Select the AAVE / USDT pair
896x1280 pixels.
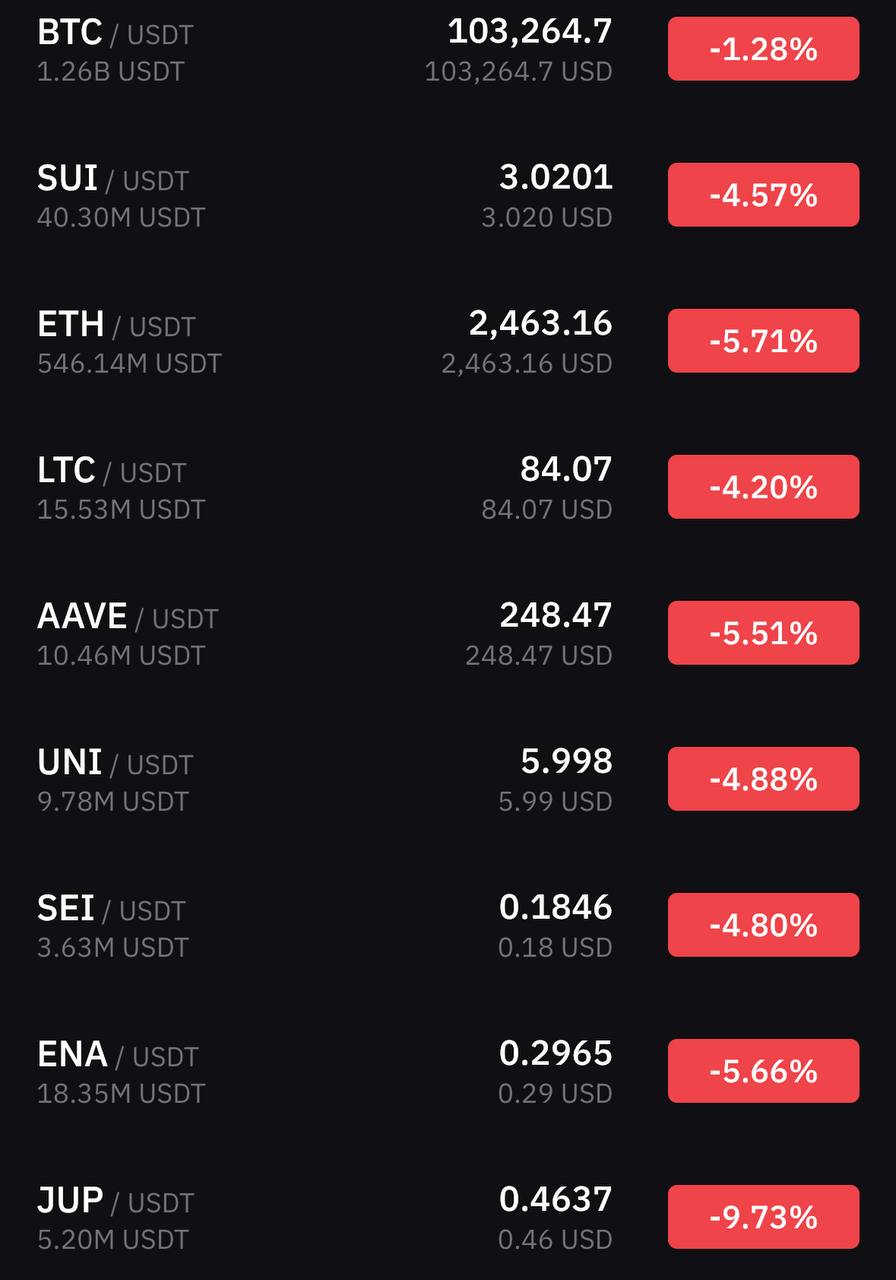pyautogui.click(x=448, y=633)
